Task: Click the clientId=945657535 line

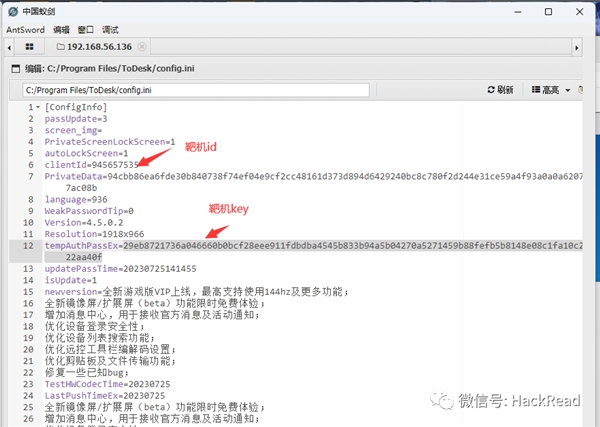Action: [91, 165]
